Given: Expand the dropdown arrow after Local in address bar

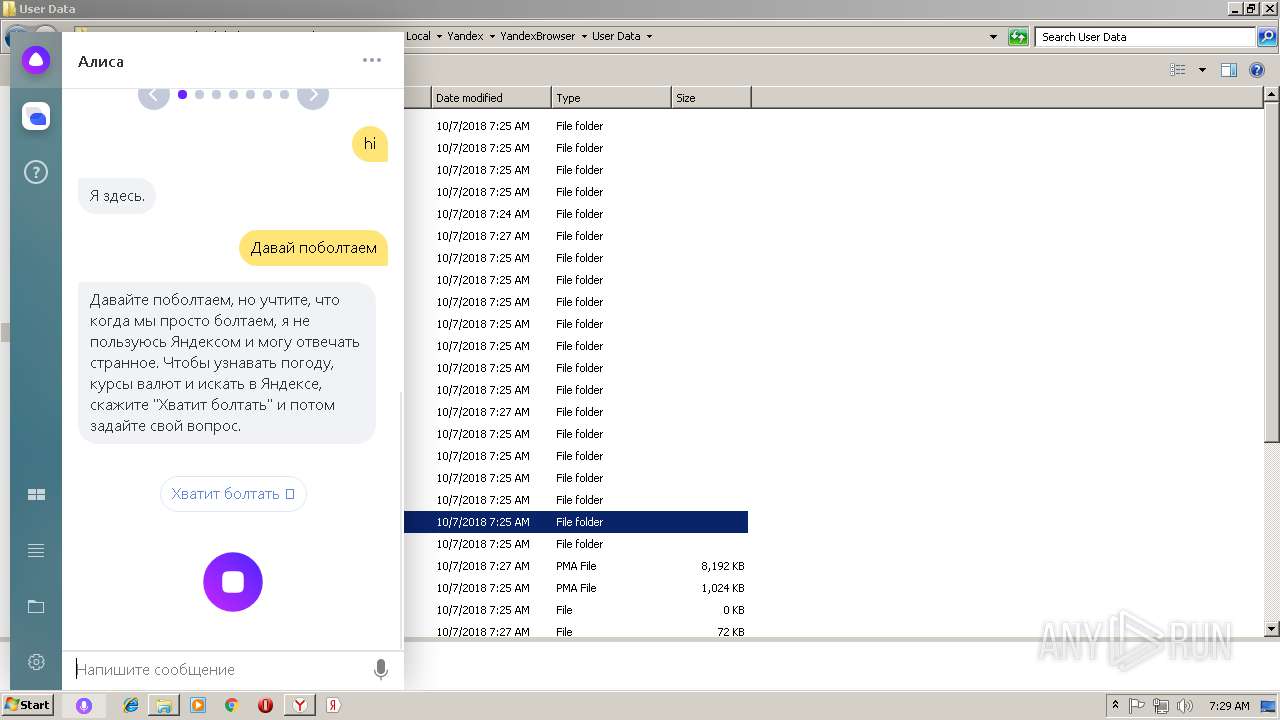Looking at the screenshot, I should (439, 37).
